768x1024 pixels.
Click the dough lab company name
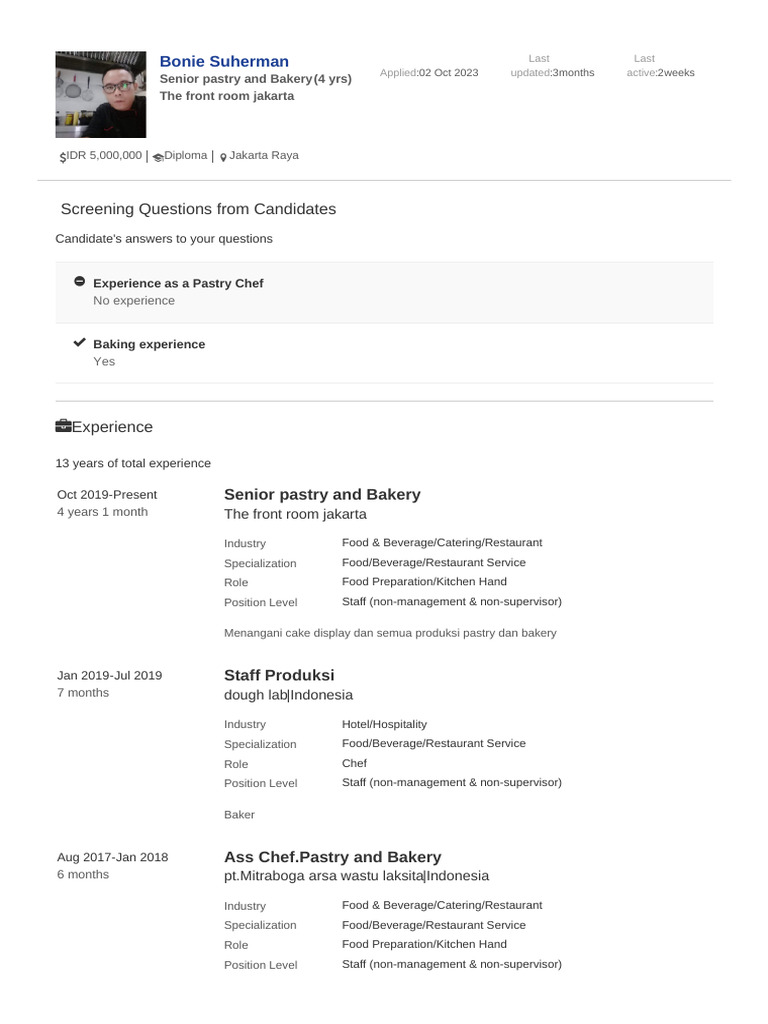[x=255, y=695]
